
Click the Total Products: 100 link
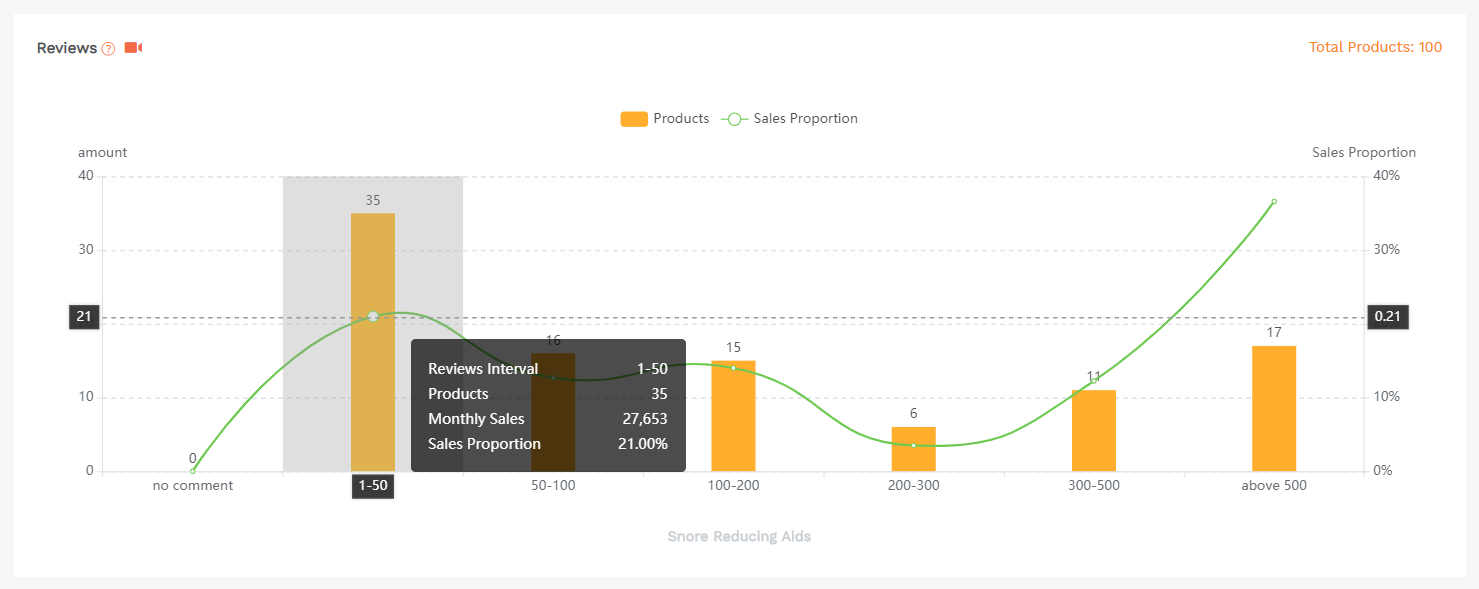click(x=1375, y=47)
